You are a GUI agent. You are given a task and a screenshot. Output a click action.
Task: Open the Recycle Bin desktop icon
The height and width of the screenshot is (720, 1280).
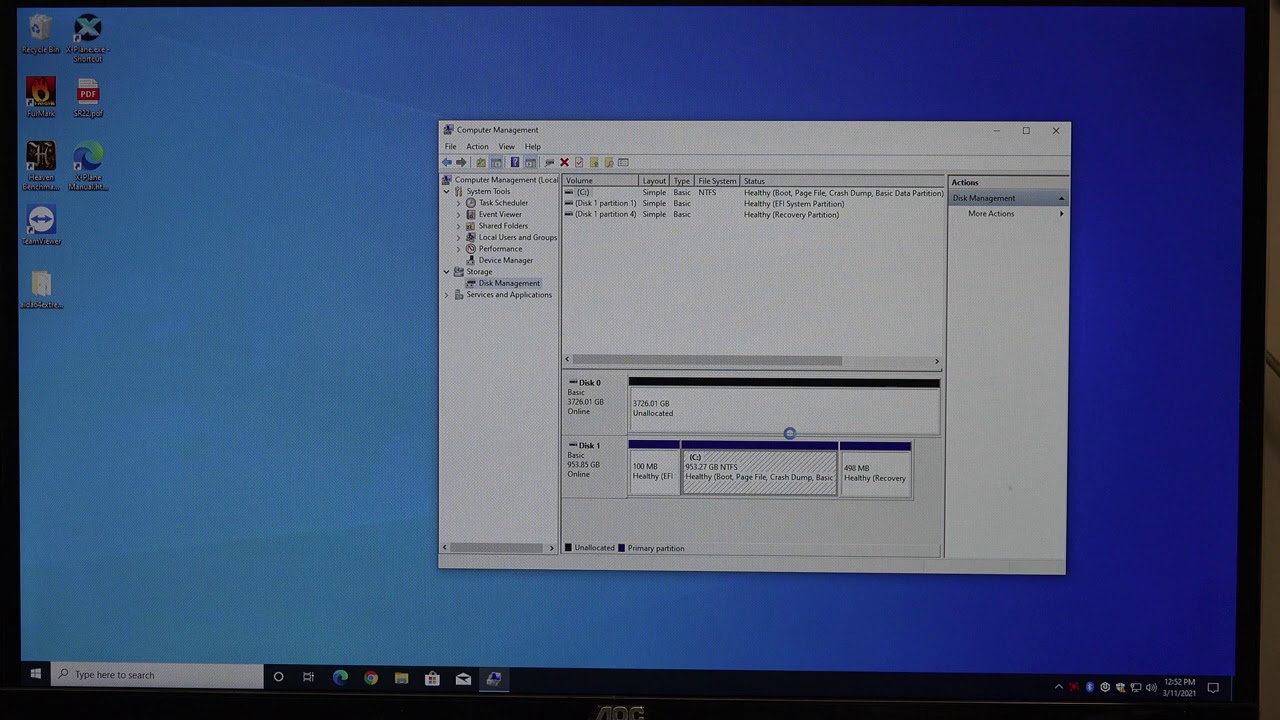(x=41, y=34)
